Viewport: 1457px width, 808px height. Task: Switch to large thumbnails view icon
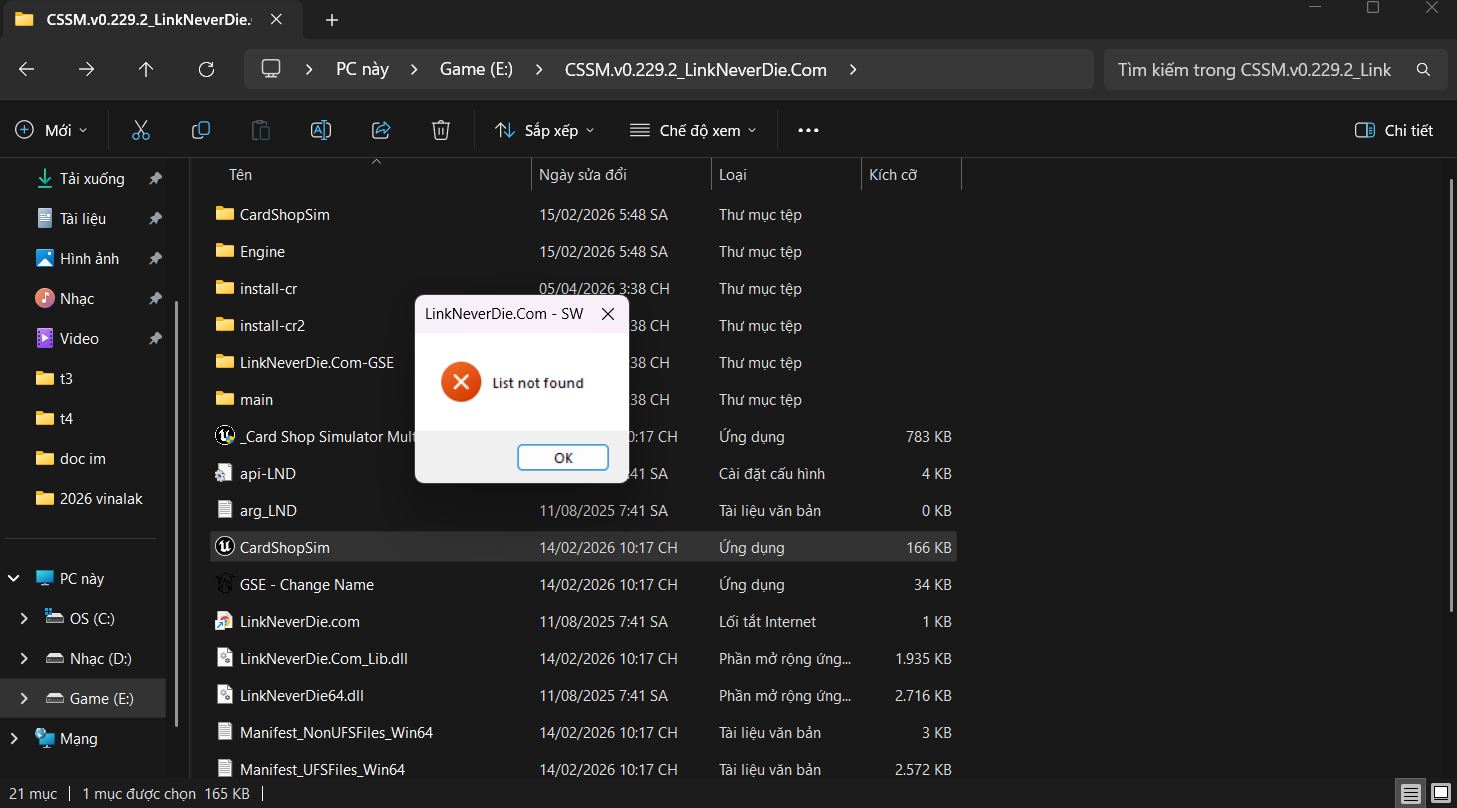point(1440,794)
